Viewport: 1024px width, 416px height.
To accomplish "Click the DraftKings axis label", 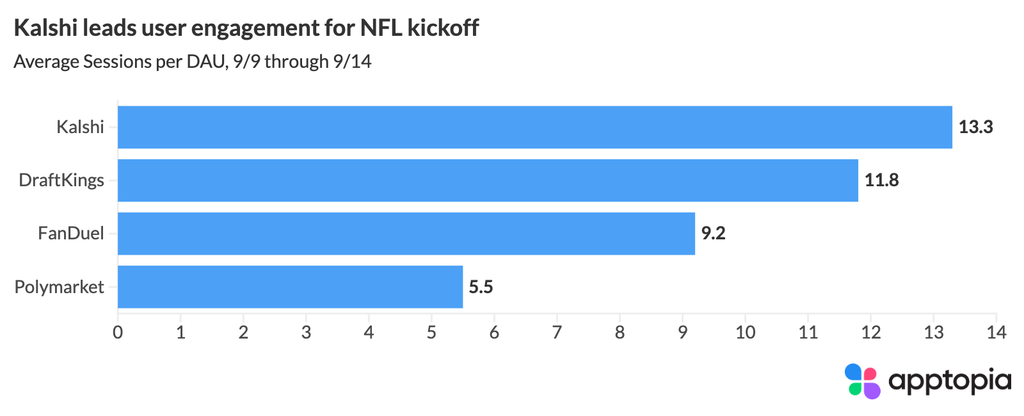I will pos(62,181).
